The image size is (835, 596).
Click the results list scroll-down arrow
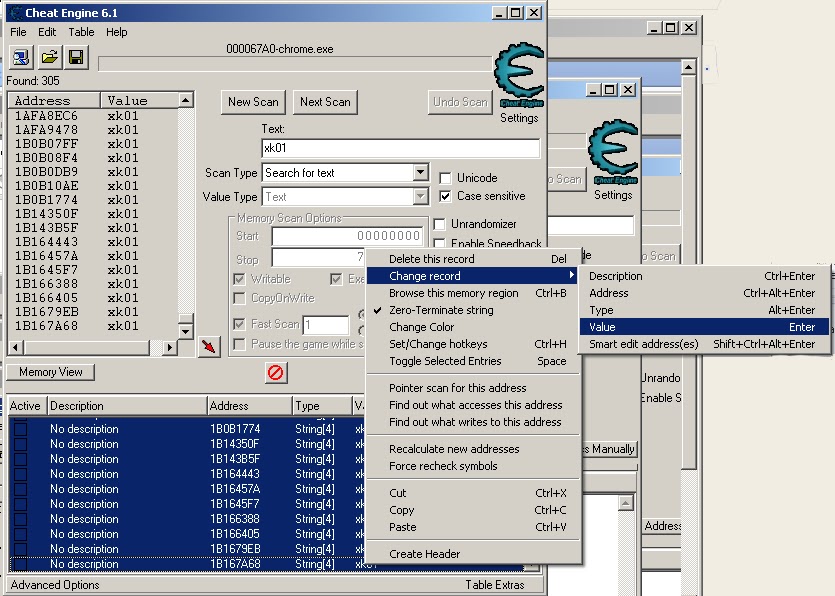(x=185, y=331)
